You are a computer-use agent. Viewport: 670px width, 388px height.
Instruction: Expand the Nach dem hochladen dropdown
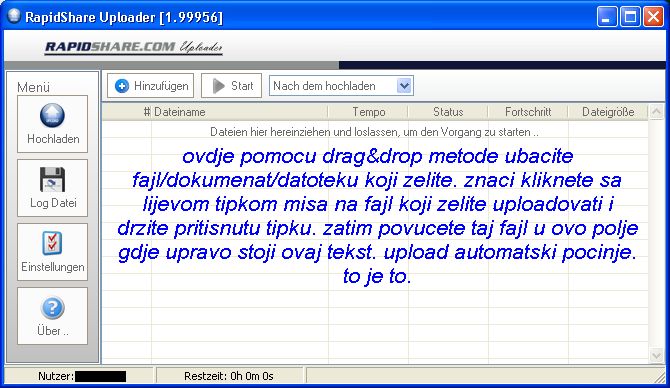coord(341,86)
